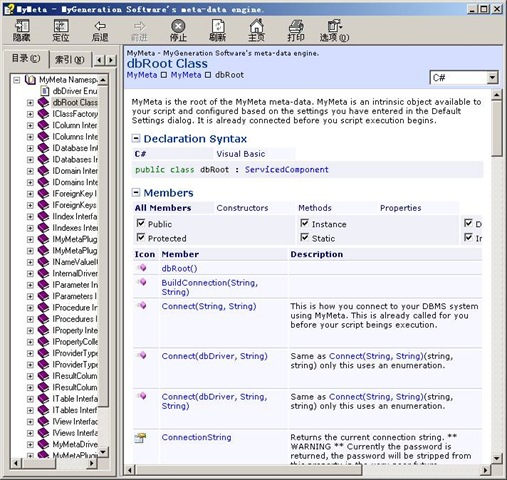The image size is (507, 480).
Task: Click the dbDriver Enum page icon
Action: [45, 91]
